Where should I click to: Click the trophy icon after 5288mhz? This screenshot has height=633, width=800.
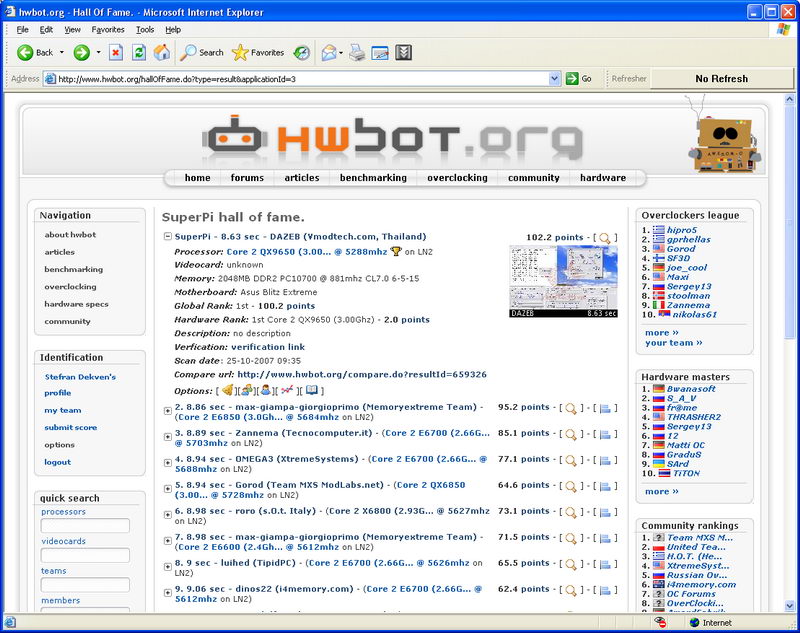click(396, 251)
